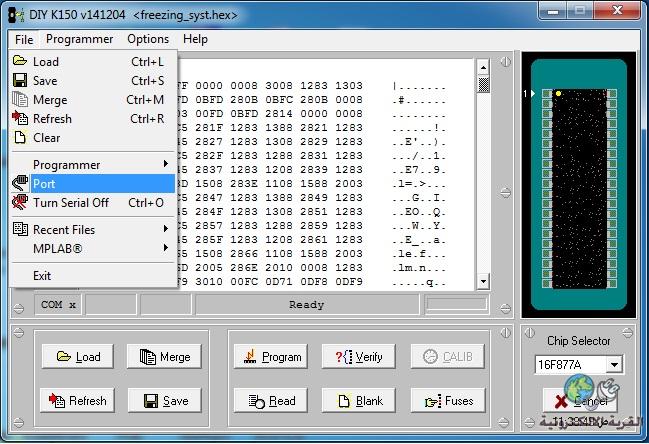Choose Turn Serial Off menu entry

pos(94,203)
